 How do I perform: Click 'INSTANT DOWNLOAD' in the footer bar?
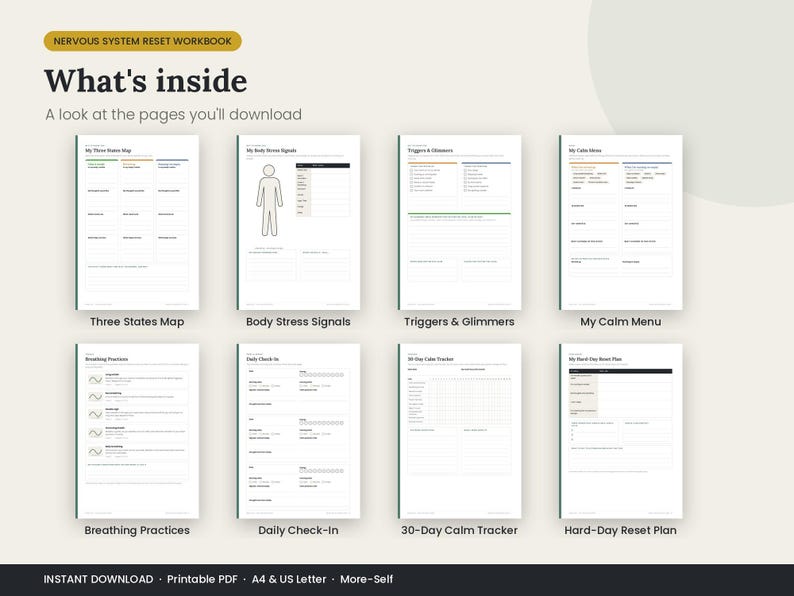98,579
